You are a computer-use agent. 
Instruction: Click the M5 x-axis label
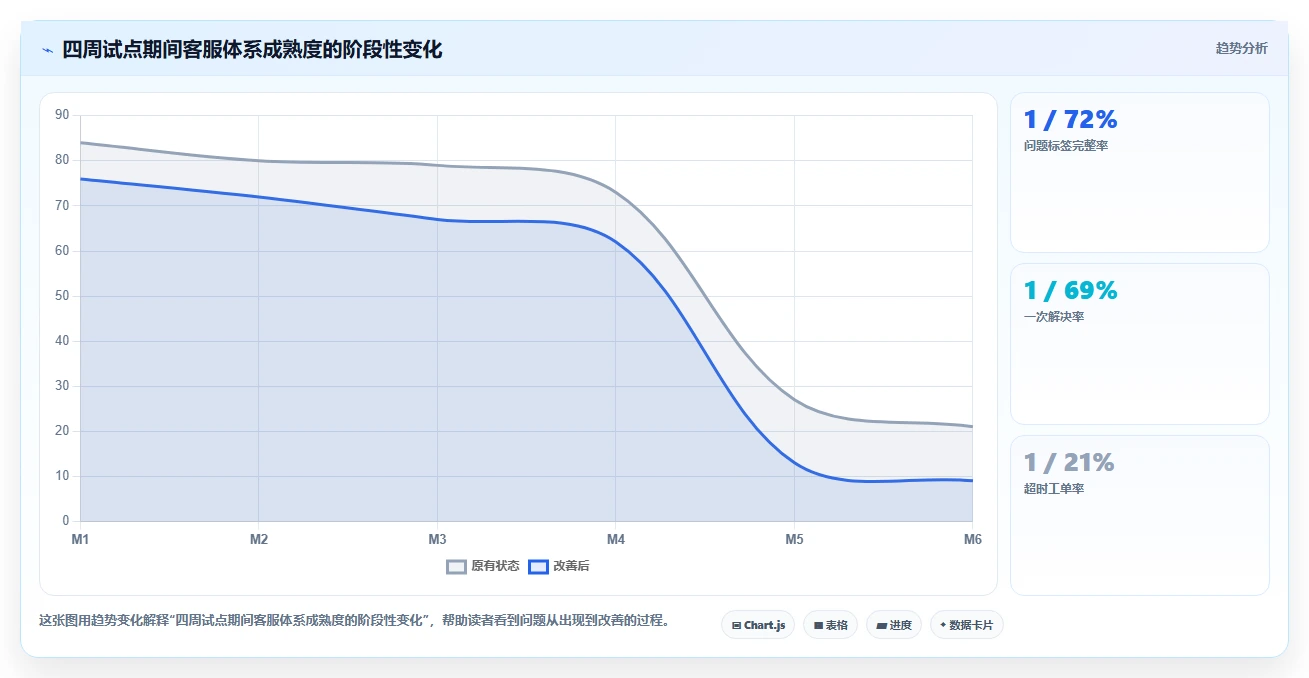794,539
